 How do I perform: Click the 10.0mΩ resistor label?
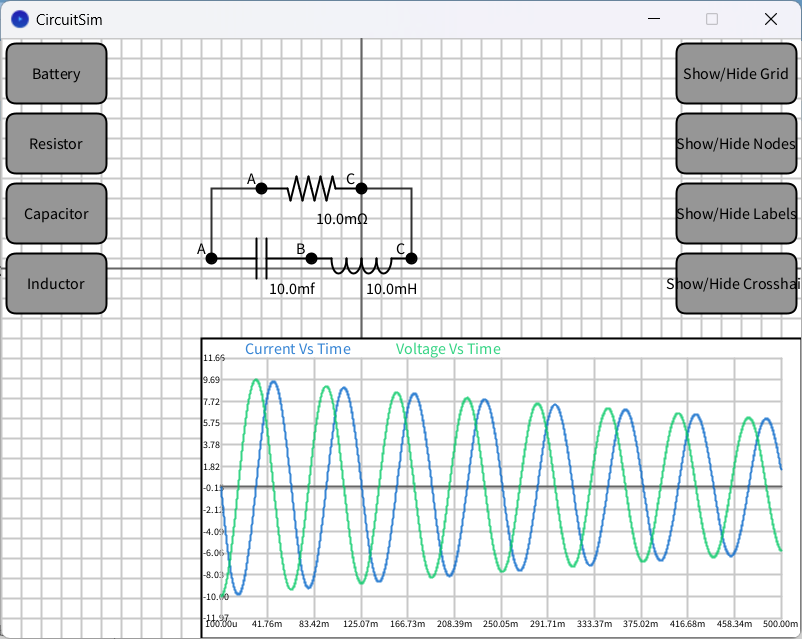click(x=342, y=219)
